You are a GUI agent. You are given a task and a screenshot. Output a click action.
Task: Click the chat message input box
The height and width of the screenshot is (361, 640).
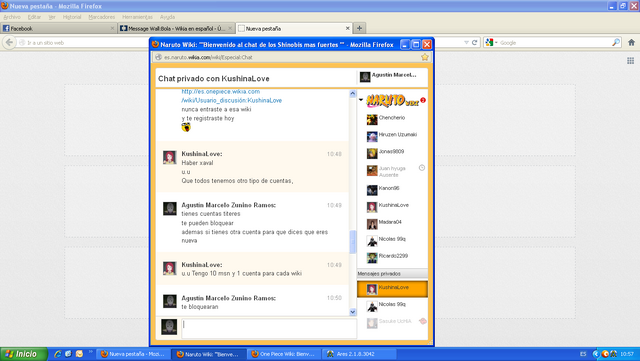pyautogui.click(x=269, y=328)
